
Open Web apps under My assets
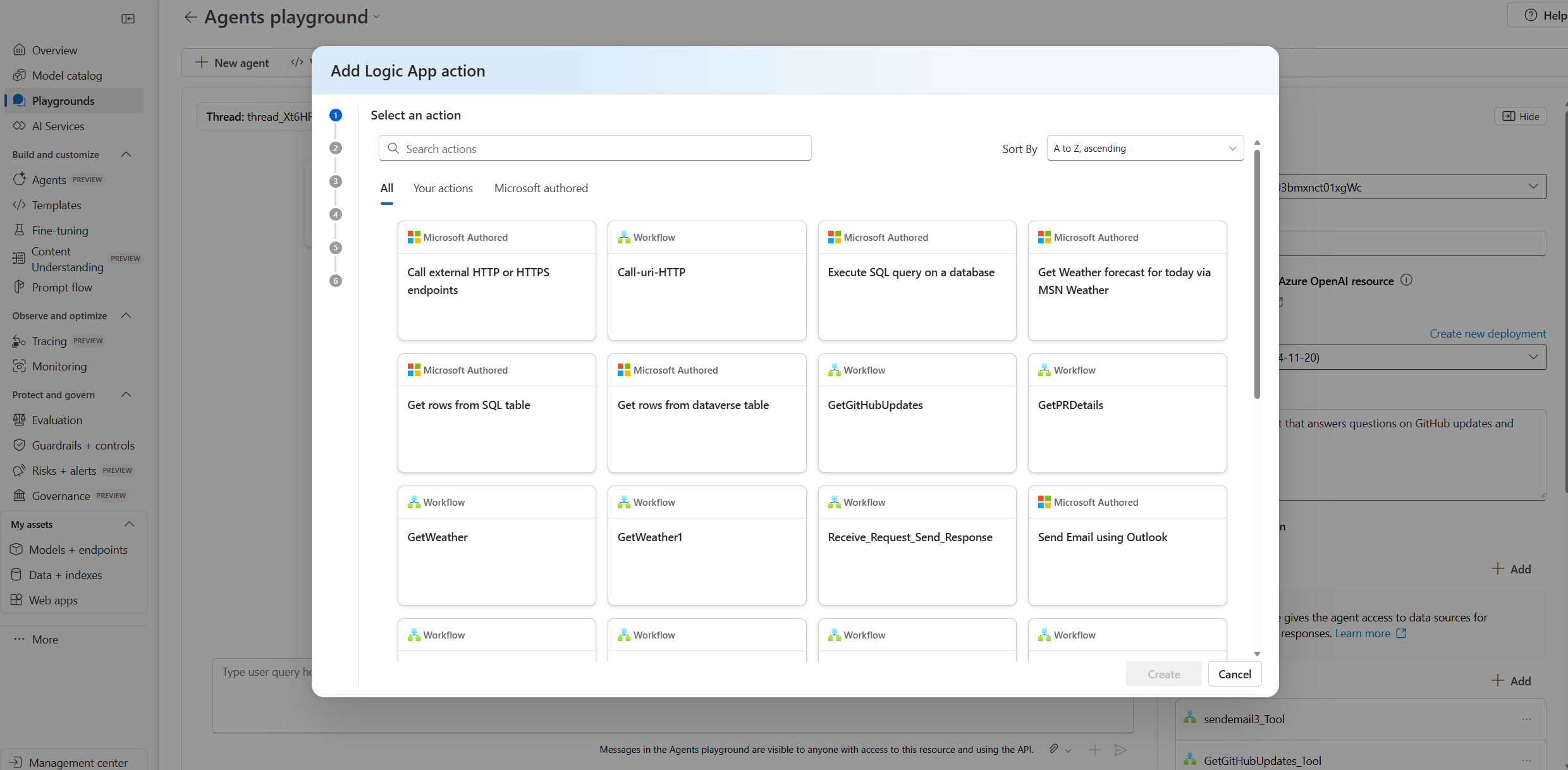(x=52, y=600)
